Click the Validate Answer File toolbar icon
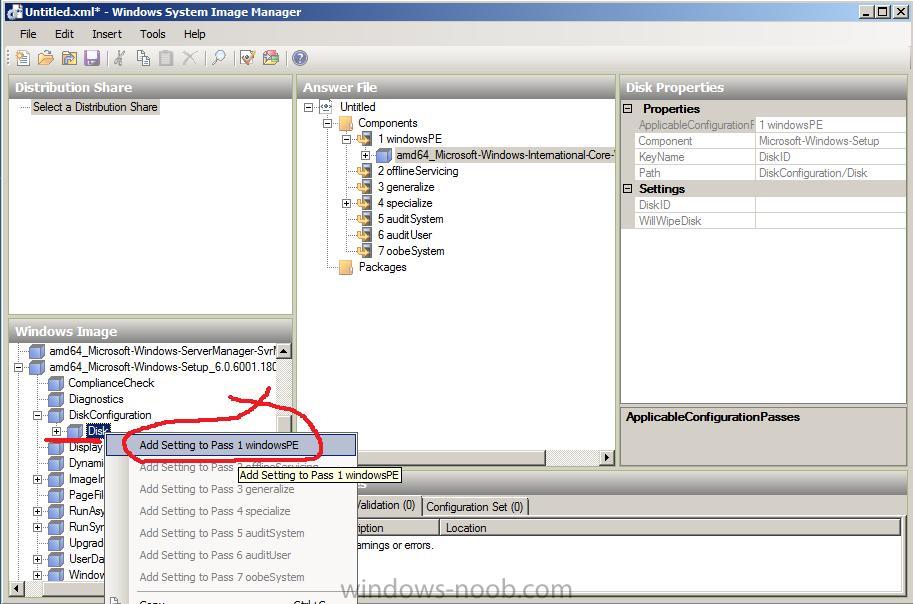Screen dimensions: 913x604 [247, 58]
